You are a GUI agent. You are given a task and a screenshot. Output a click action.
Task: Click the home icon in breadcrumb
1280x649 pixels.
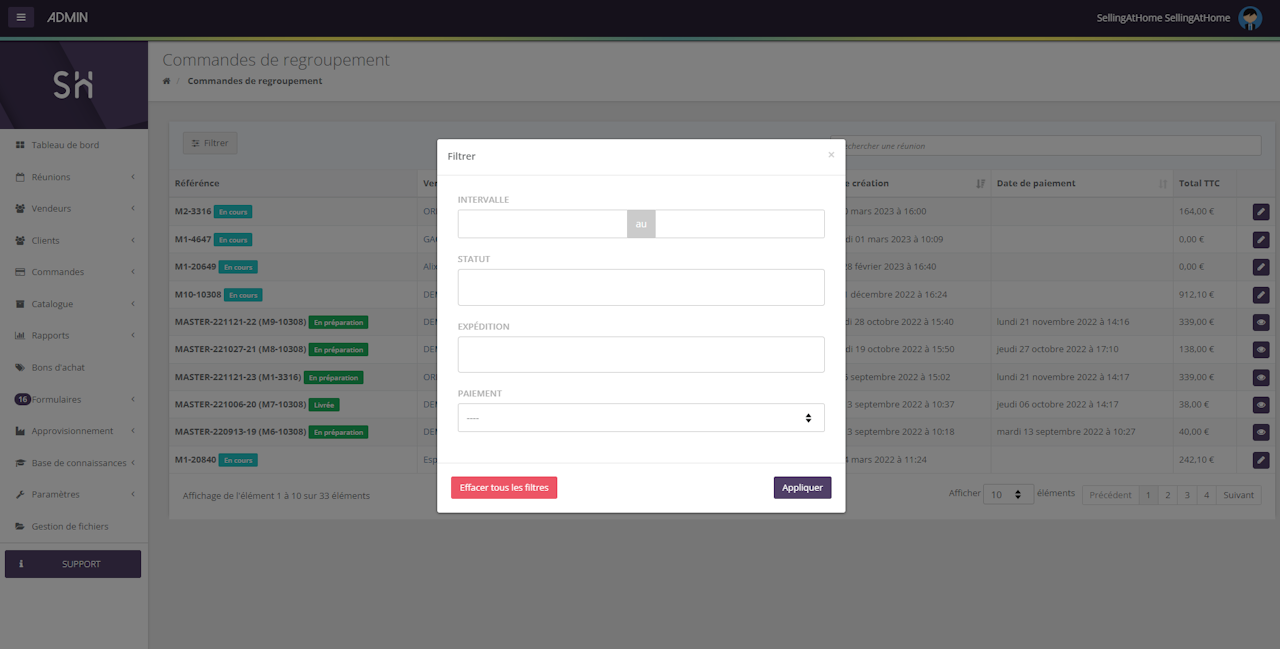pos(167,81)
